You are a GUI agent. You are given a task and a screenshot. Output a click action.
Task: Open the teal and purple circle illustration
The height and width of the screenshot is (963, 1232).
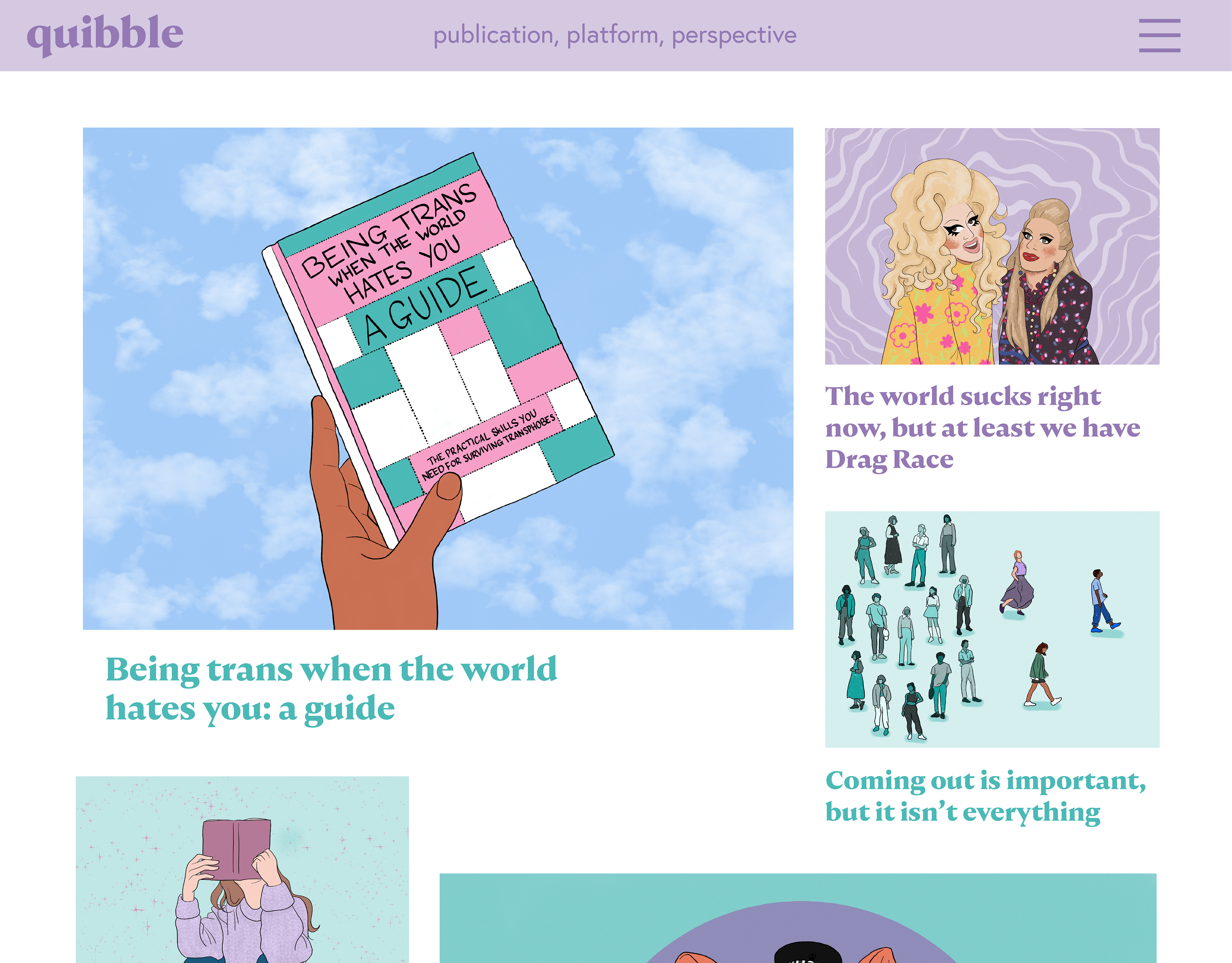pyautogui.click(x=798, y=918)
